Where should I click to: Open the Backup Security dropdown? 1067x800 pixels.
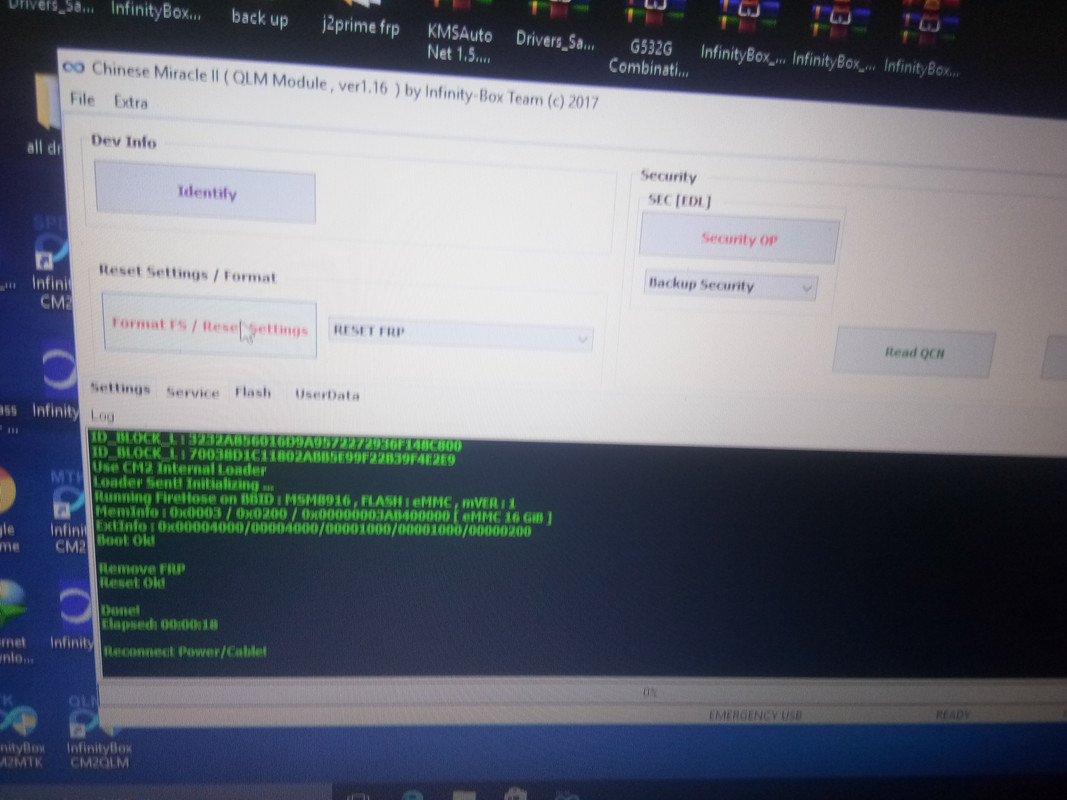731,284
